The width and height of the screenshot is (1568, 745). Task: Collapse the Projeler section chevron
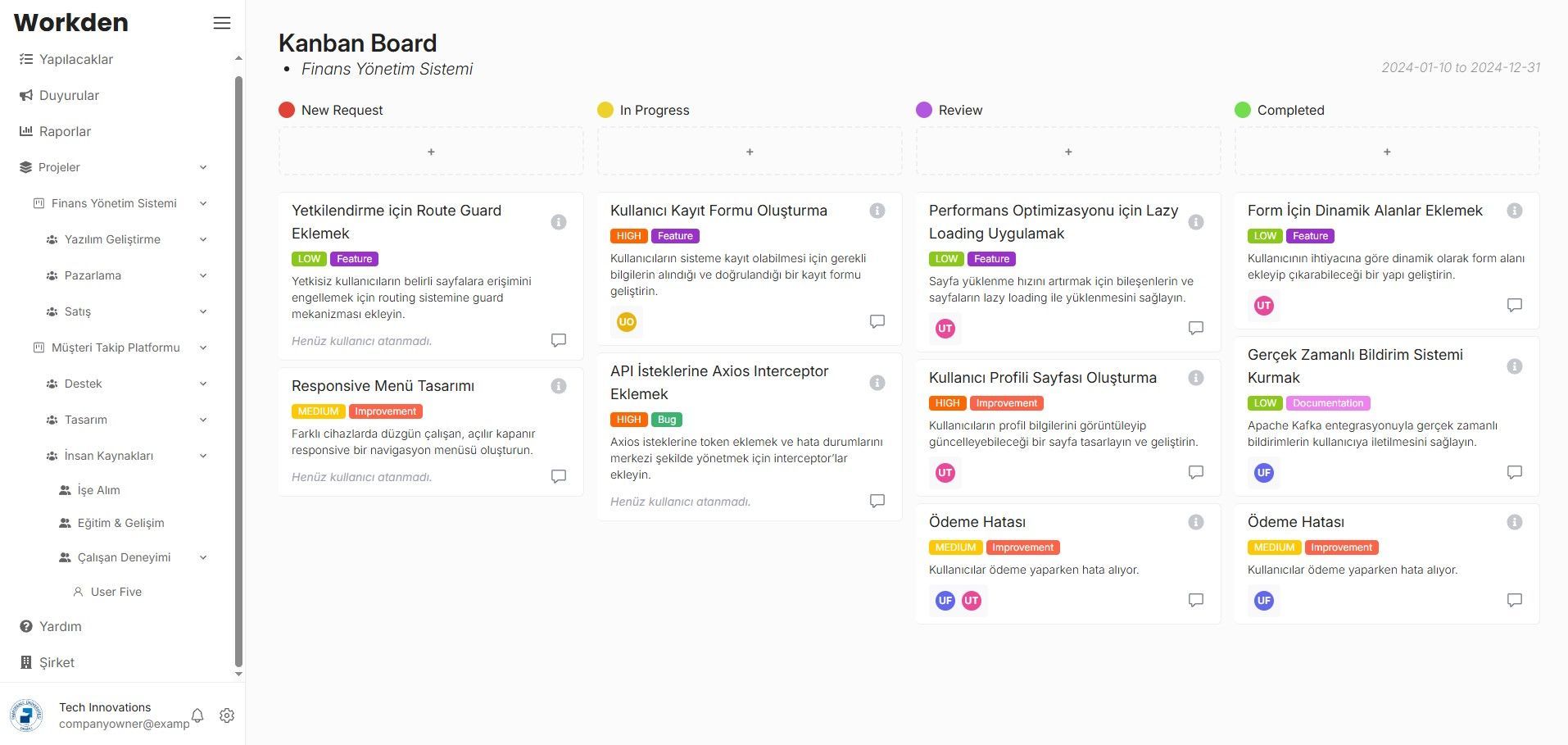pos(203,167)
